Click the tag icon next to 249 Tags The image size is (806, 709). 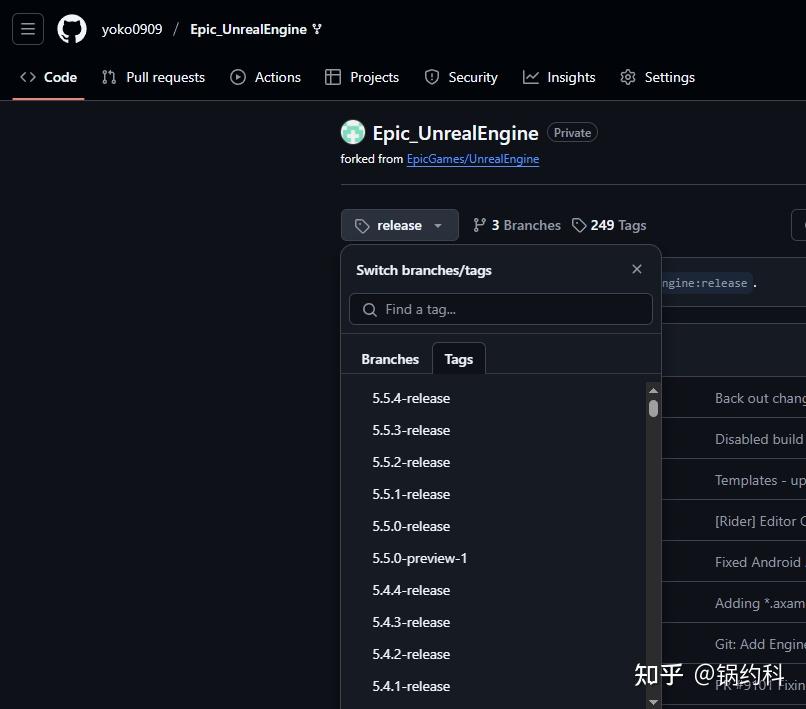[579, 225]
